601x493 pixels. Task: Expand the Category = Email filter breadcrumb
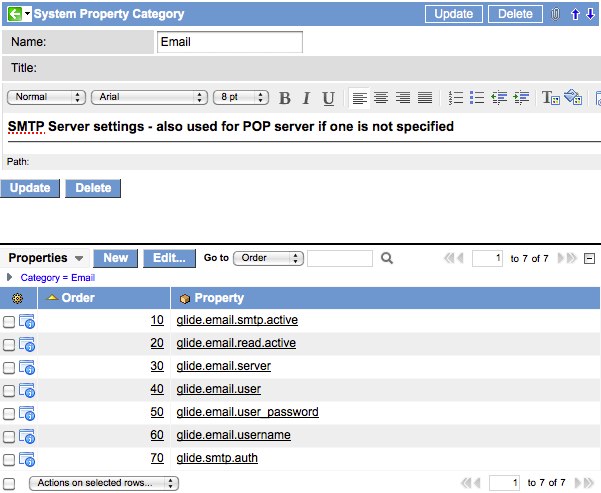[10, 277]
